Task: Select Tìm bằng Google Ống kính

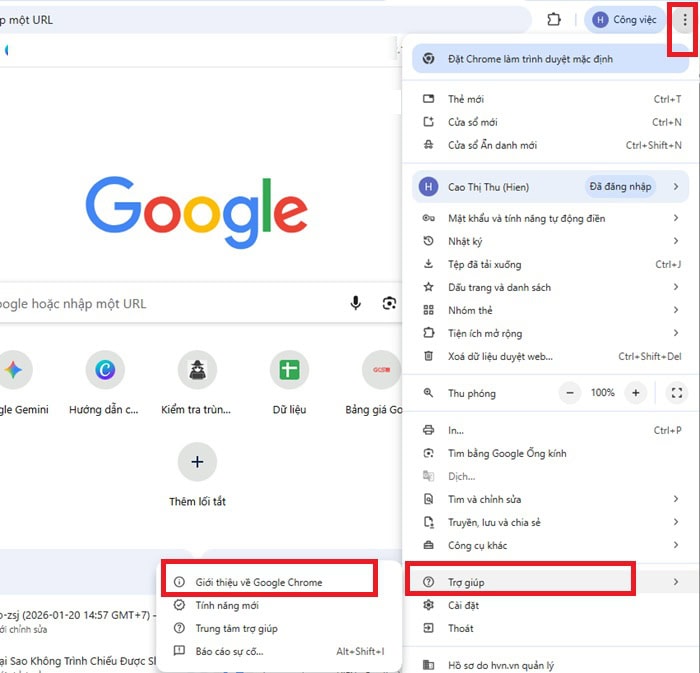Action: (x=551, y=453)
